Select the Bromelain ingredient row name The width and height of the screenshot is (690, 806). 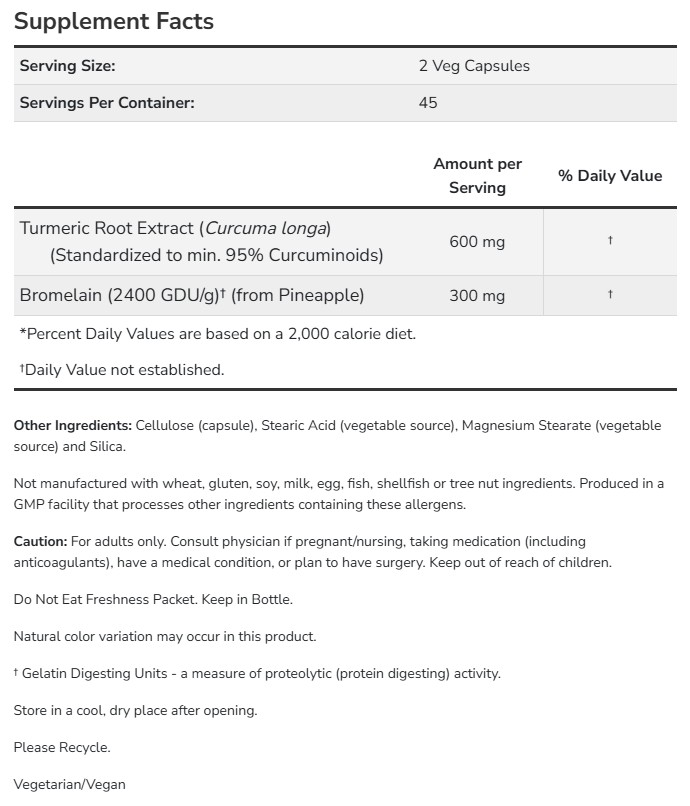[192, 295]
